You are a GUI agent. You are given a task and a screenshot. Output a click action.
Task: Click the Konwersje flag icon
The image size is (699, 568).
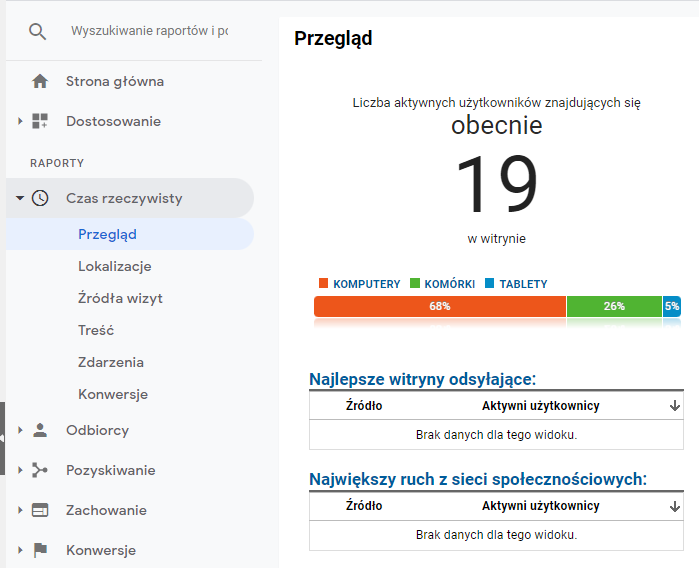point(40,550)
